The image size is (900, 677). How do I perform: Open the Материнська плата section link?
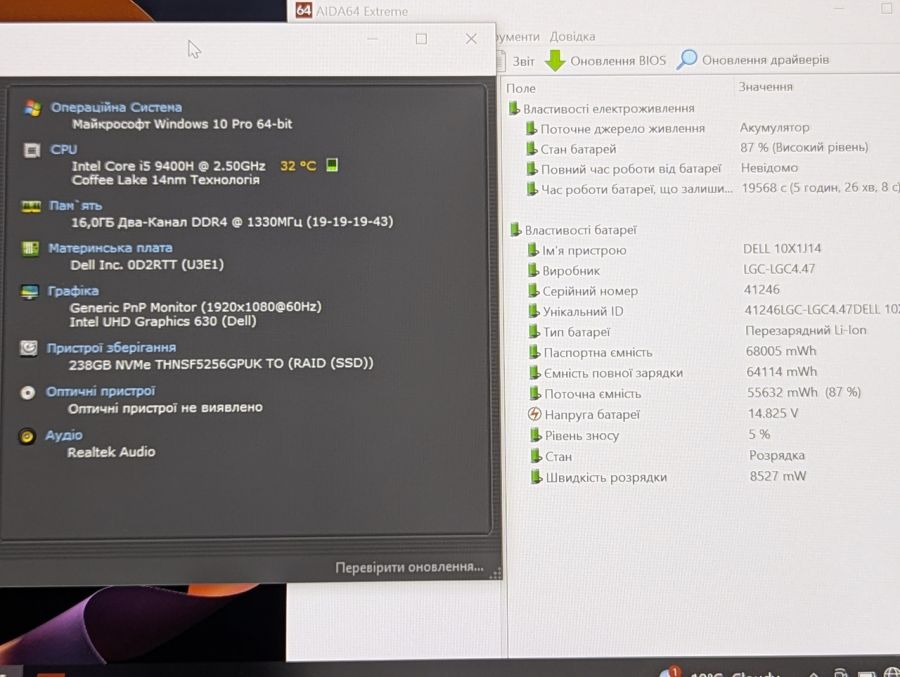[x=110, y=248]
